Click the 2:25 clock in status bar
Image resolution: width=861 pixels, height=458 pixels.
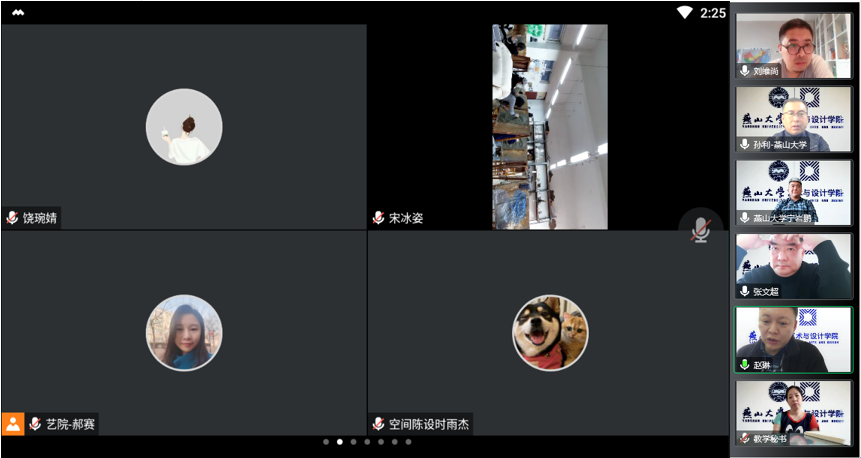pyautogui.click(x=713, y=12)
